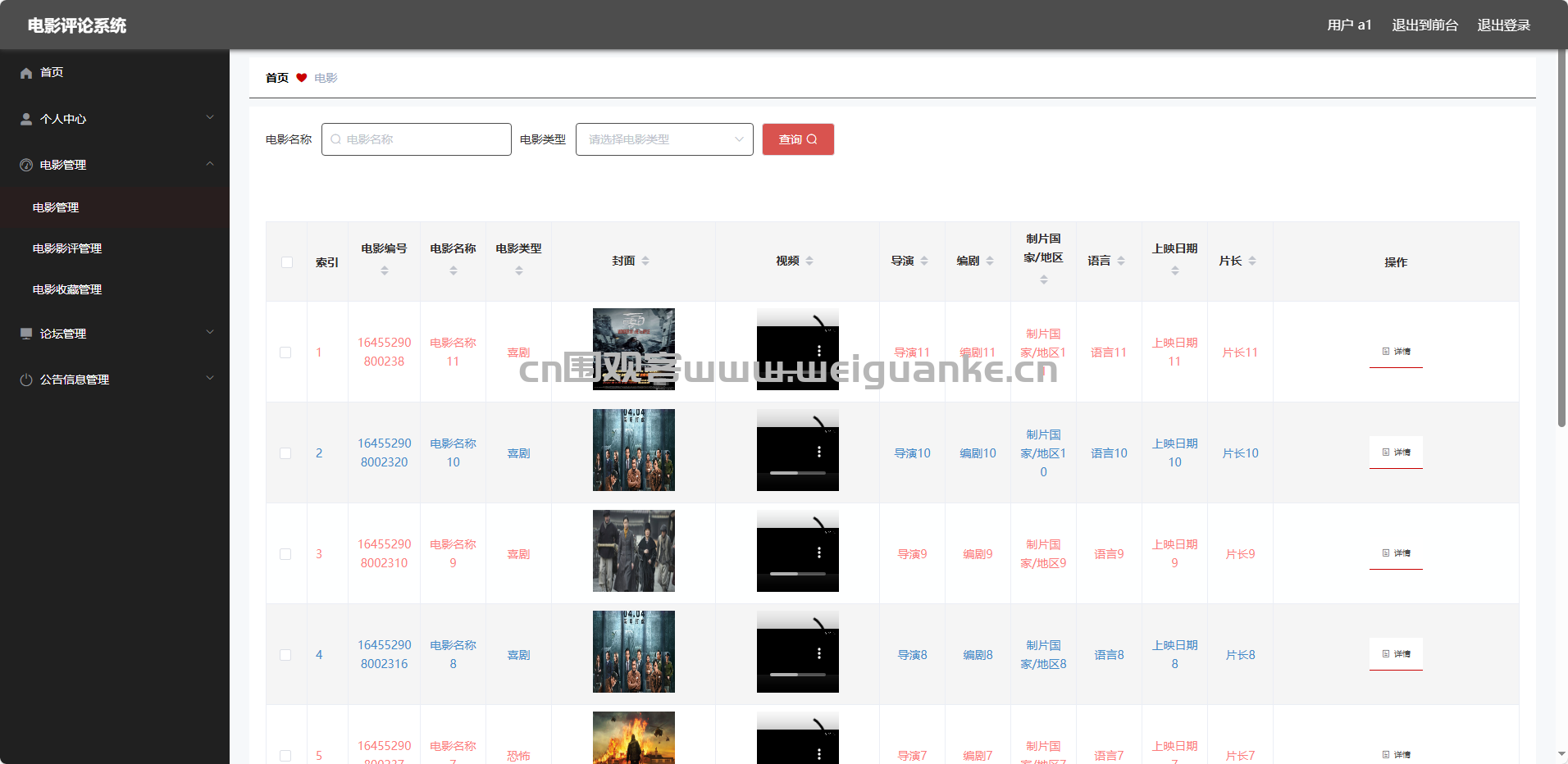The height and width of the screenshot is (764, 1568).
Task: Expand 论坛管理 using its chevron
Action: (210, 332)
